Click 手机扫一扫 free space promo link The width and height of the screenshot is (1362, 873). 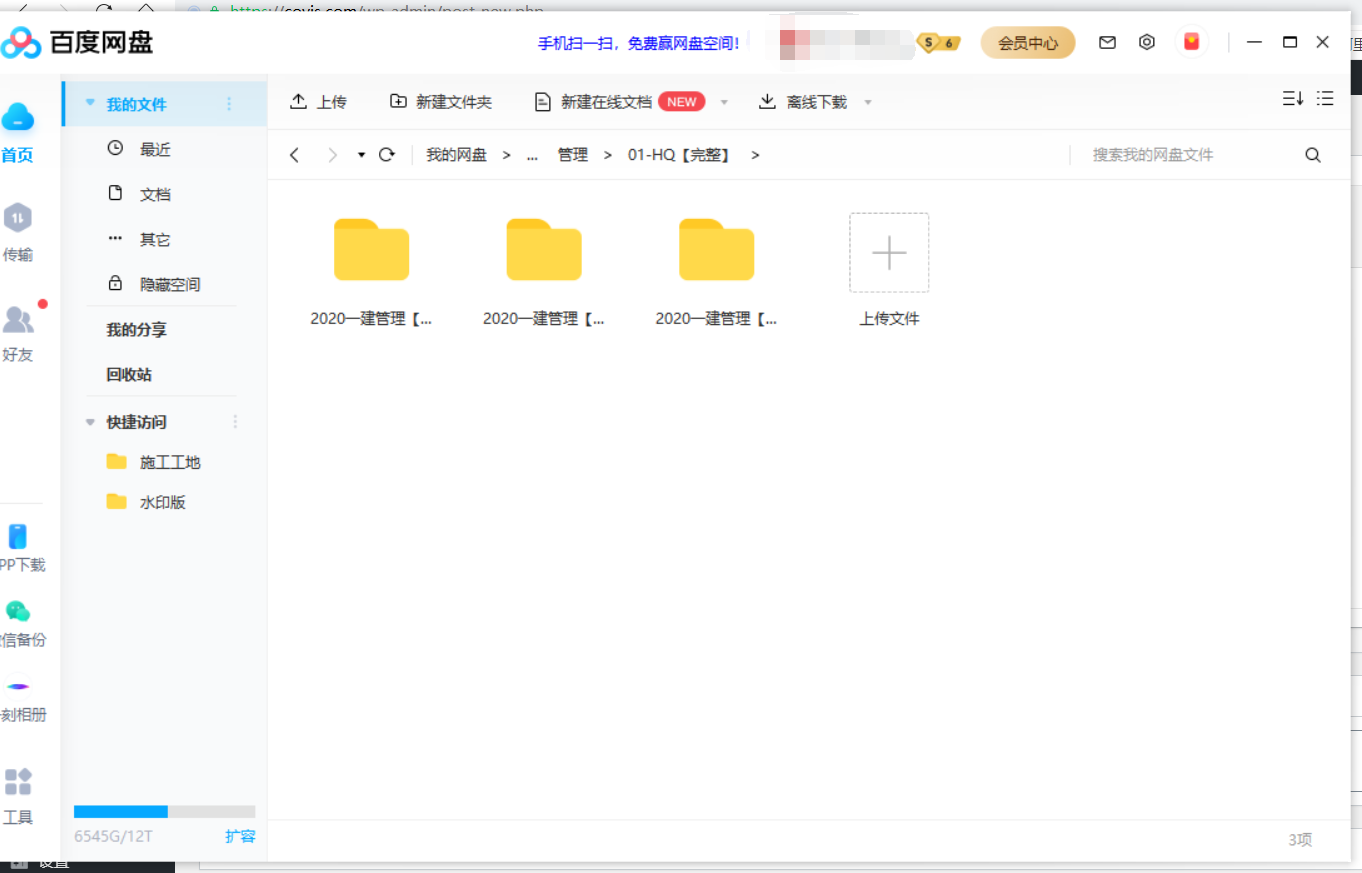tap(639, 43)
